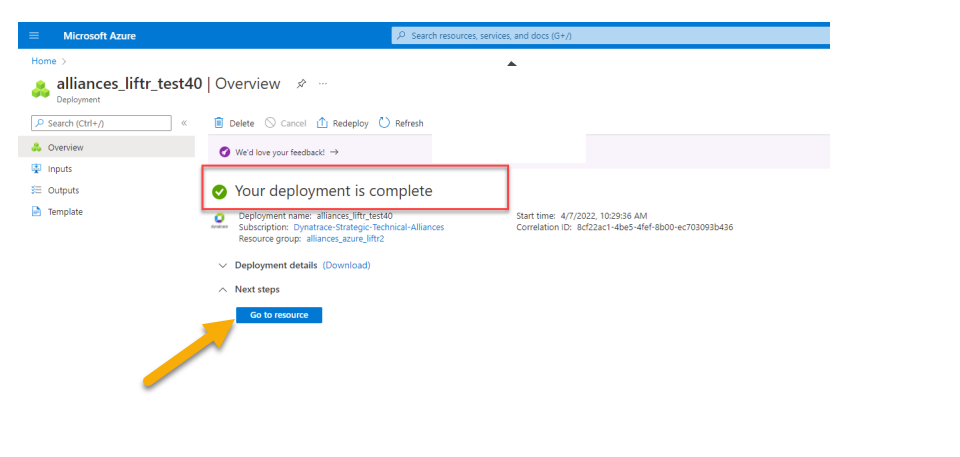This screenshot has width=960, height=457.
Task: Click the global Azure search field
Action: click(610, 36)
